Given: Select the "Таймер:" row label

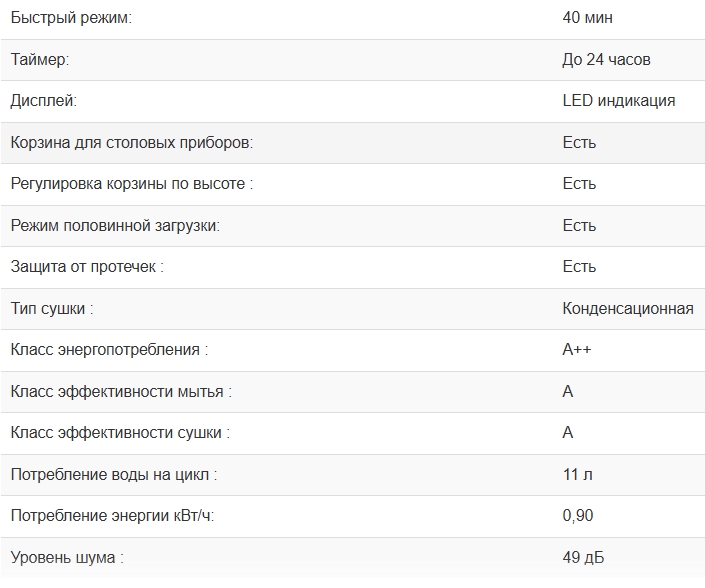Looking at the screenshot, I should coord(40,60).
